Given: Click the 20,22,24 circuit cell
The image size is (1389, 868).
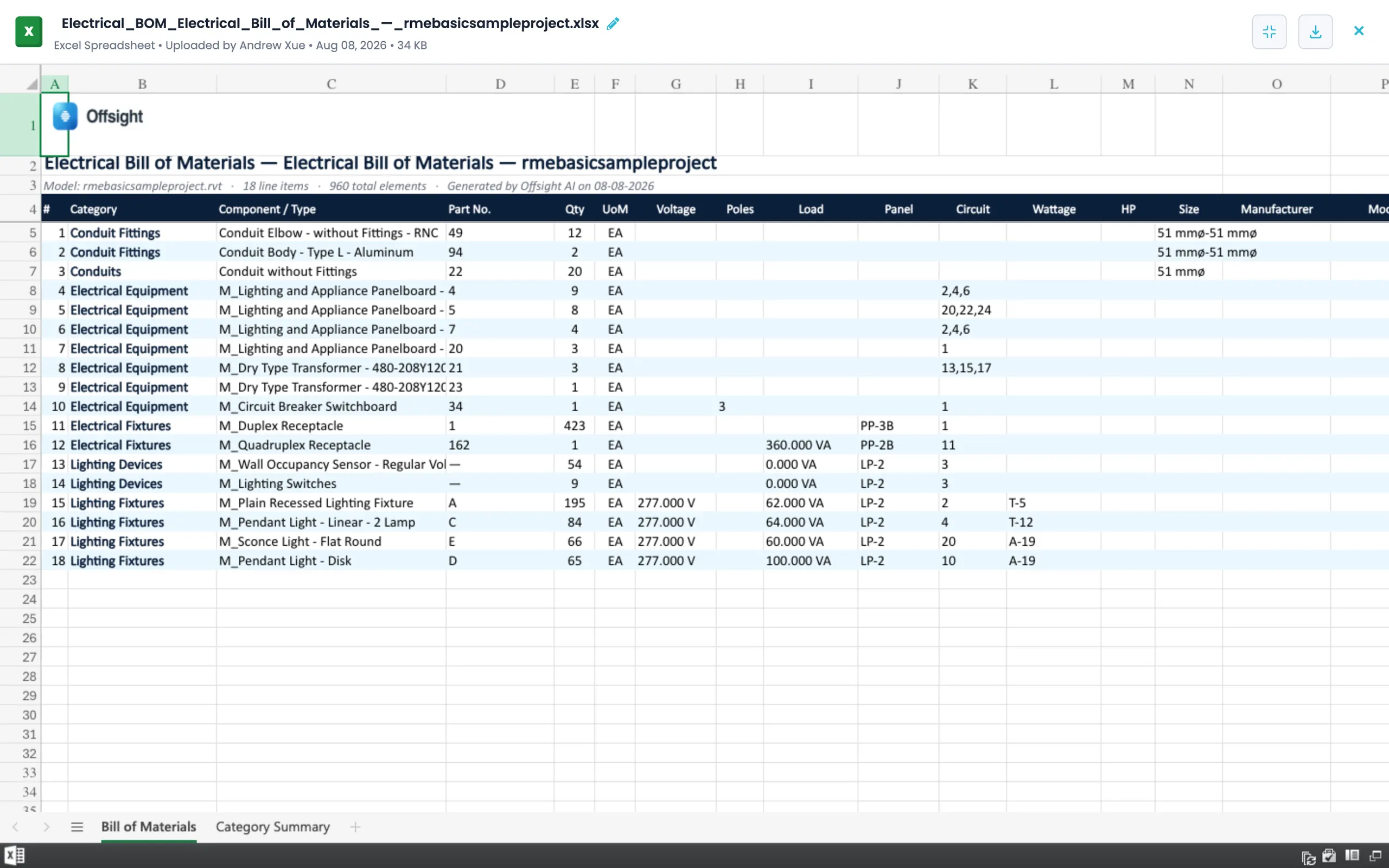Looking at the screenshot, I should pyautogui.click(x=973, y=310).
